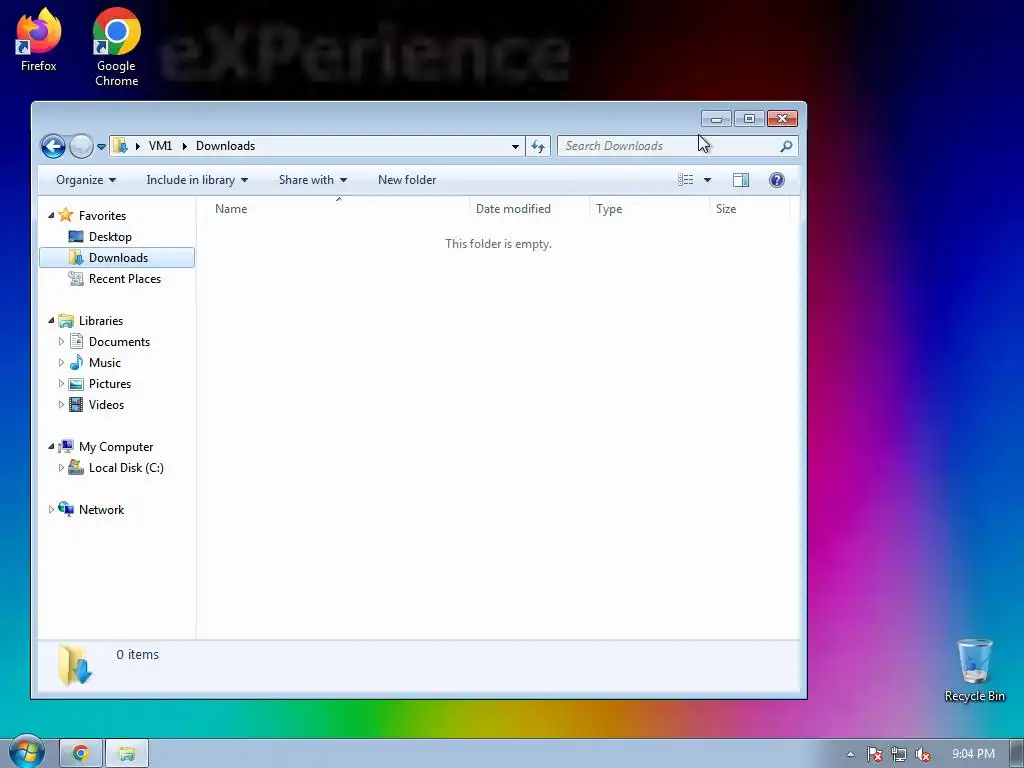Viewport: 1024px width, 768px height.
Task: Close the Downloads window
Action: coord(782,119)
